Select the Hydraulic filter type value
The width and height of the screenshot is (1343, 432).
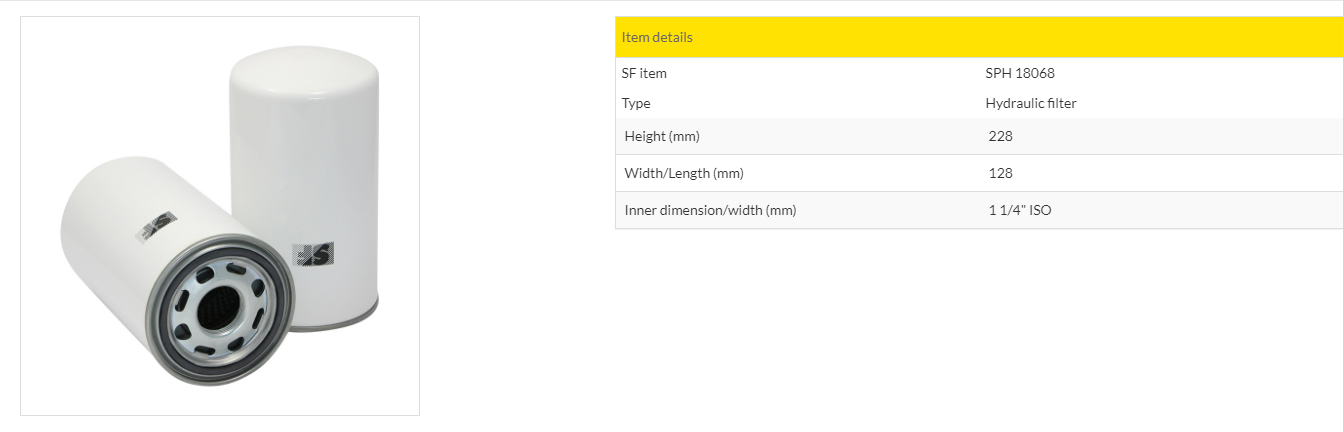1031,103
